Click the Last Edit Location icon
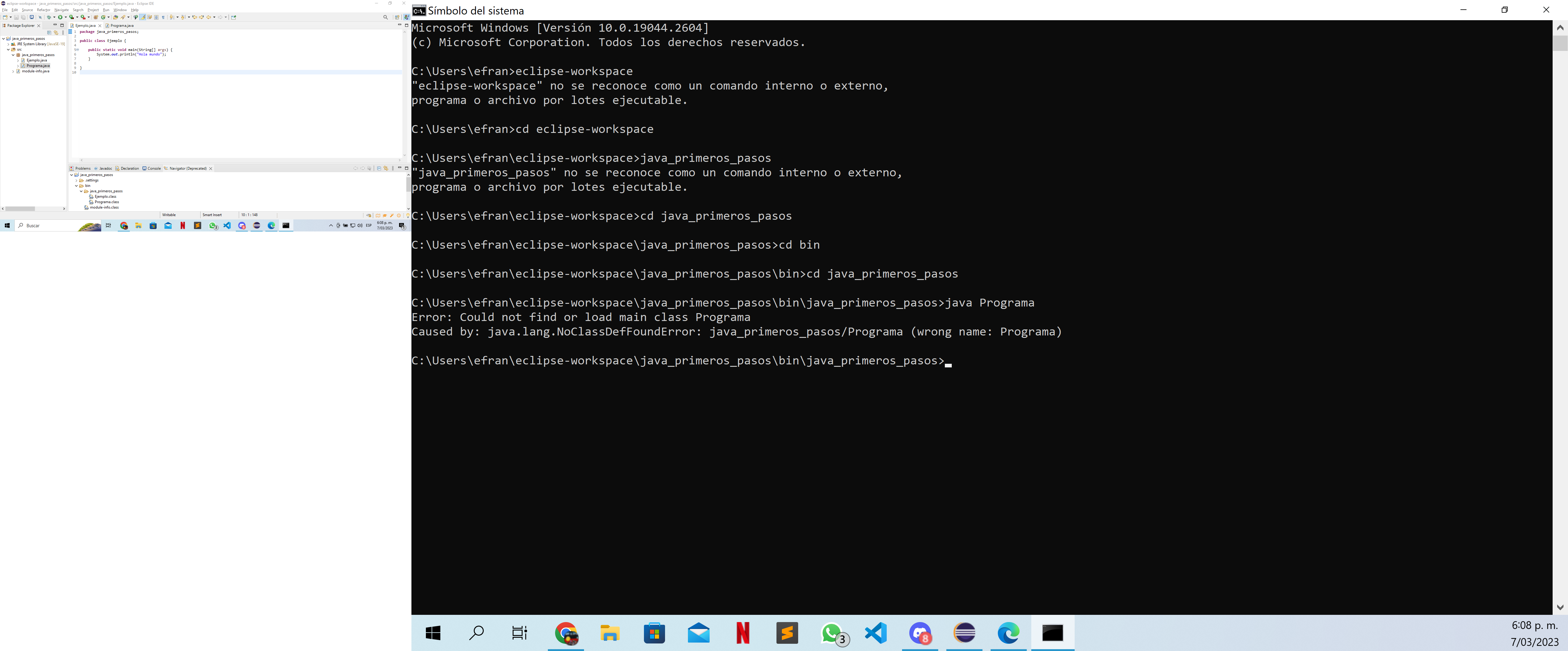Screen dimensions: 1568x651 (x=195, y=17)
